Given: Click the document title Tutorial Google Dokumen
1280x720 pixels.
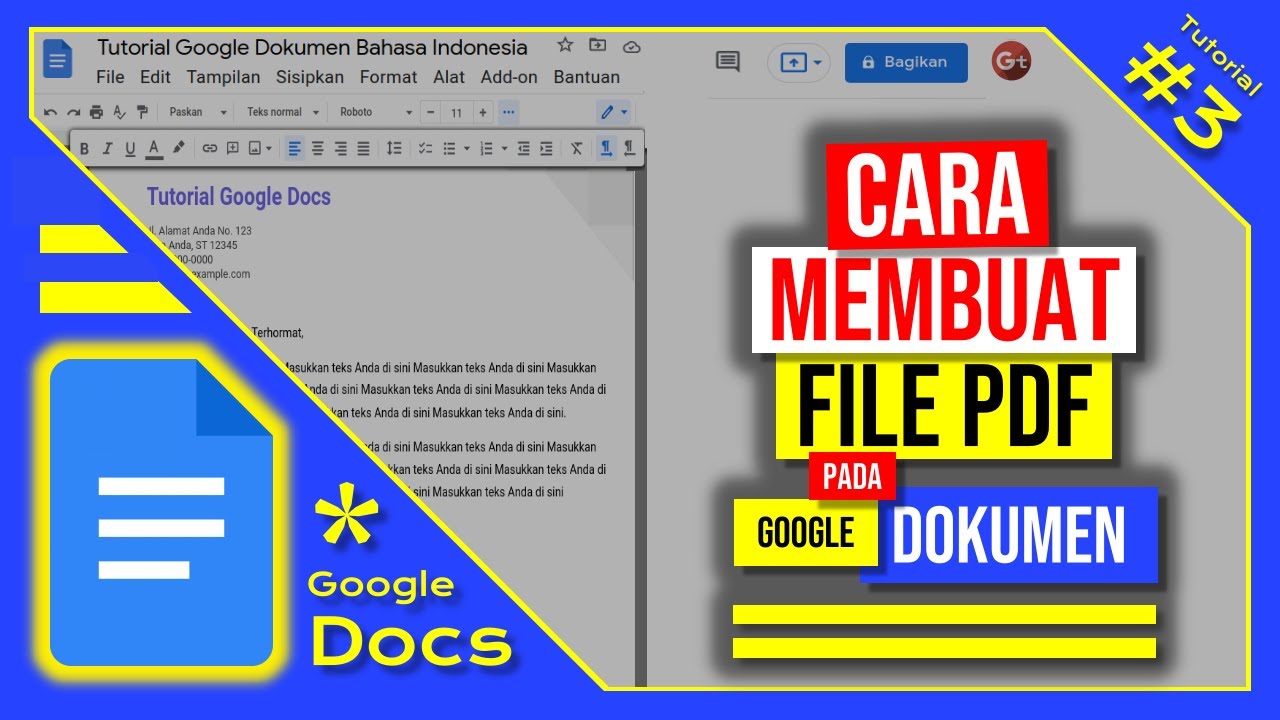Looking at the screenshot, I should point(312,47).
